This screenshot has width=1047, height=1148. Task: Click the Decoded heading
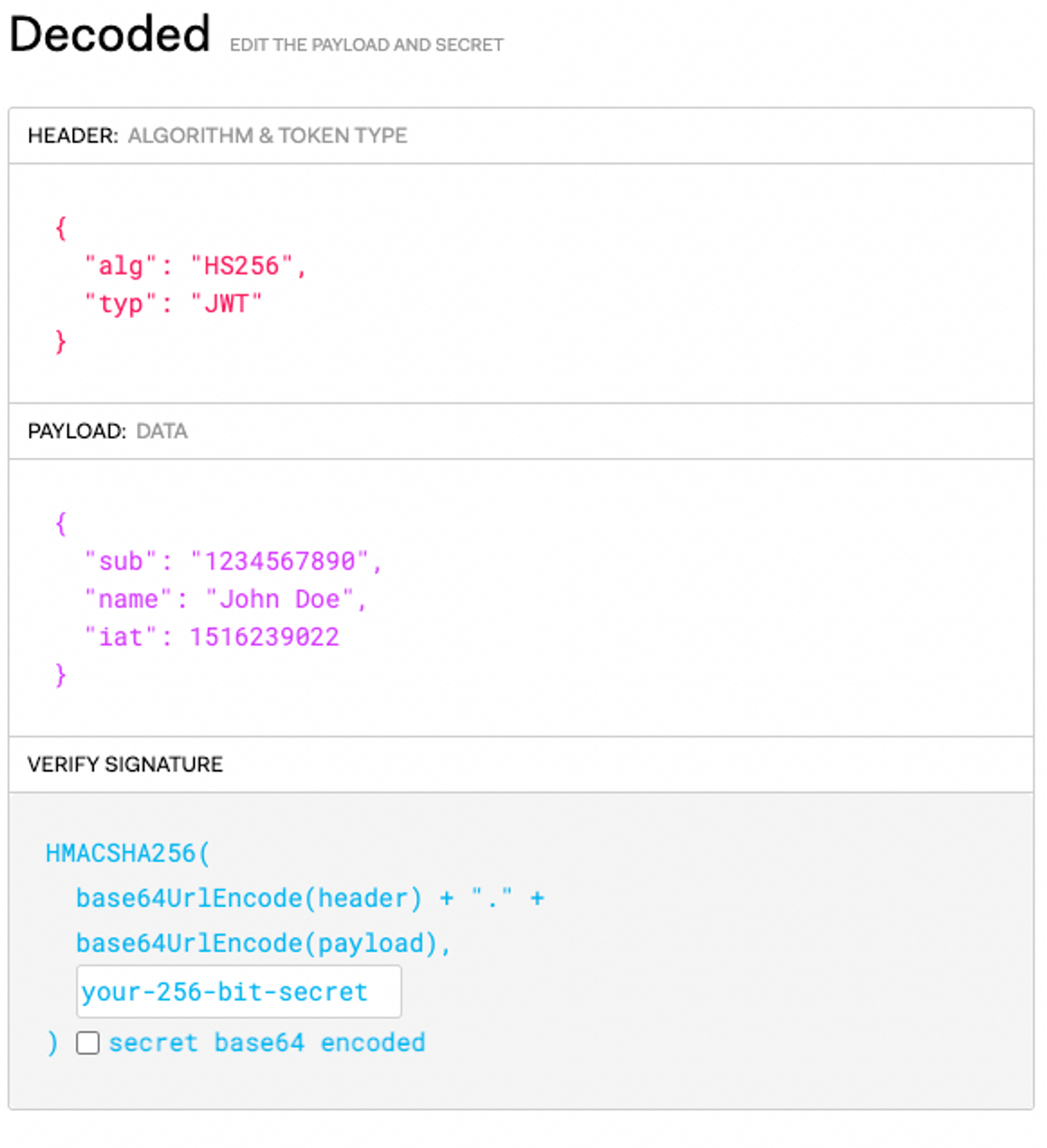pyautogui.click(x=109, y=34)
